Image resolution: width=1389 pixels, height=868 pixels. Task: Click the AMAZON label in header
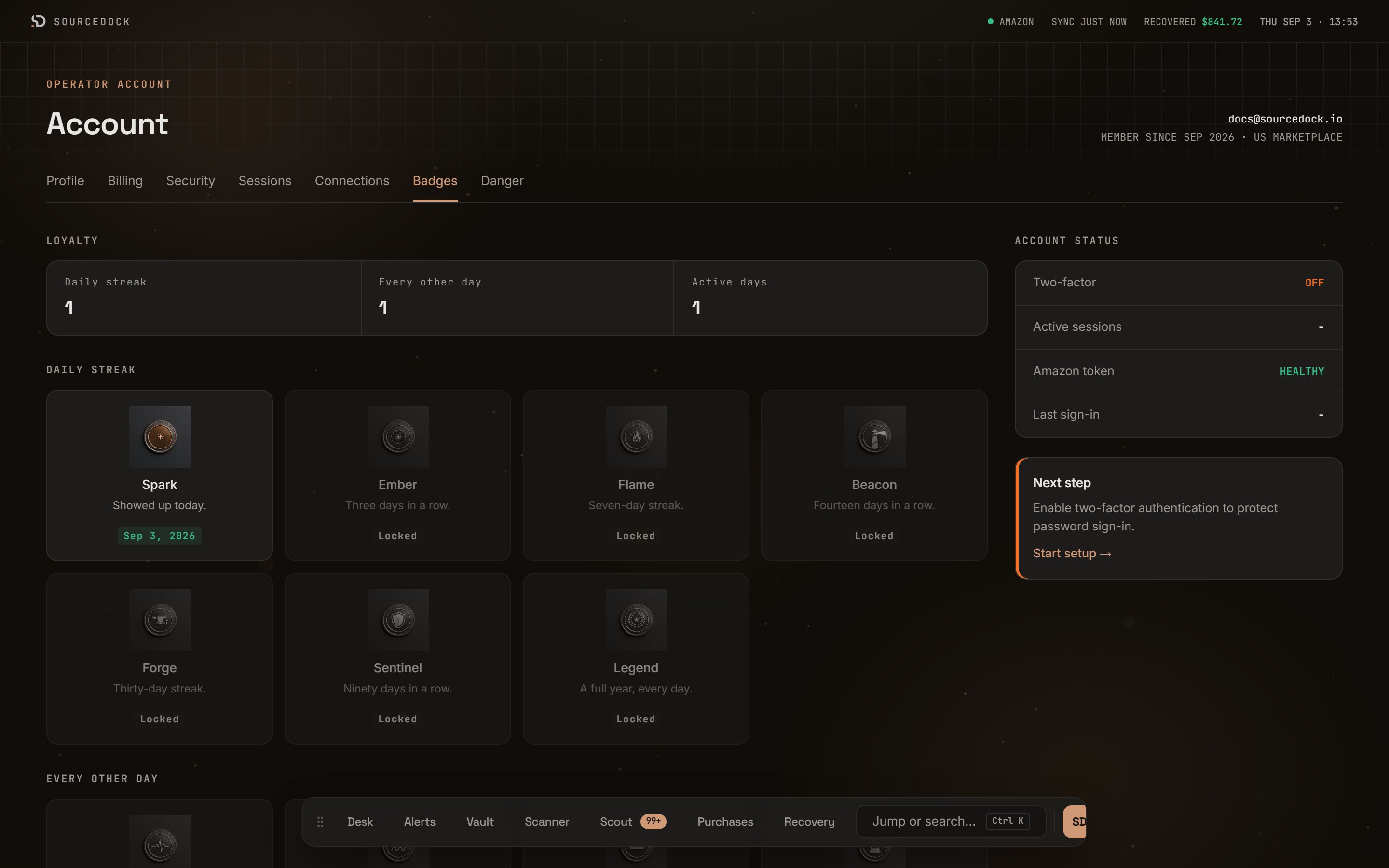[1017, 22]
